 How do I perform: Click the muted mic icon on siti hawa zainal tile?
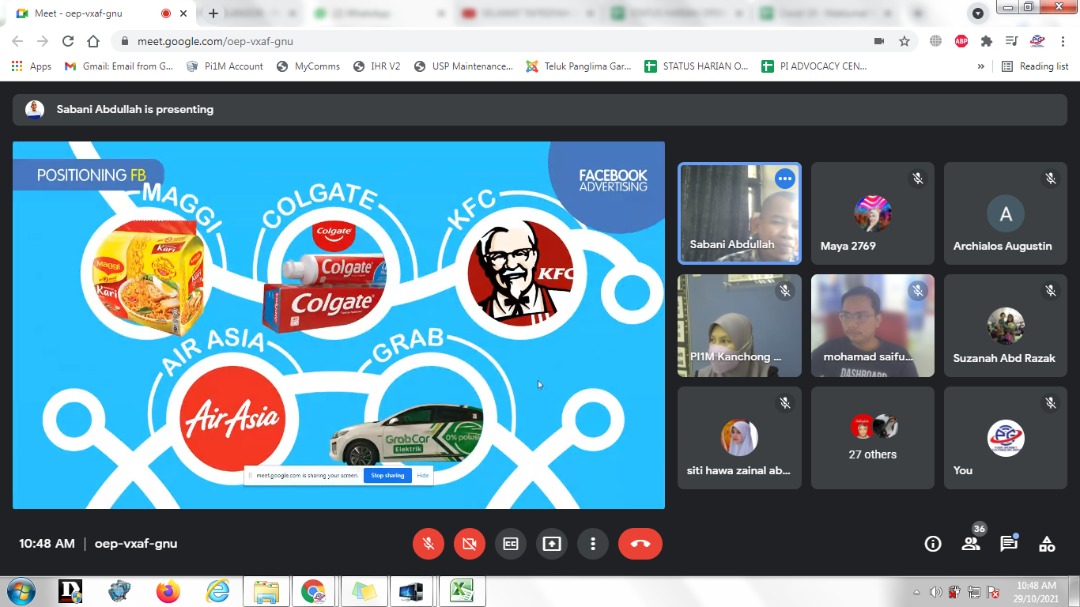point(785,403)
